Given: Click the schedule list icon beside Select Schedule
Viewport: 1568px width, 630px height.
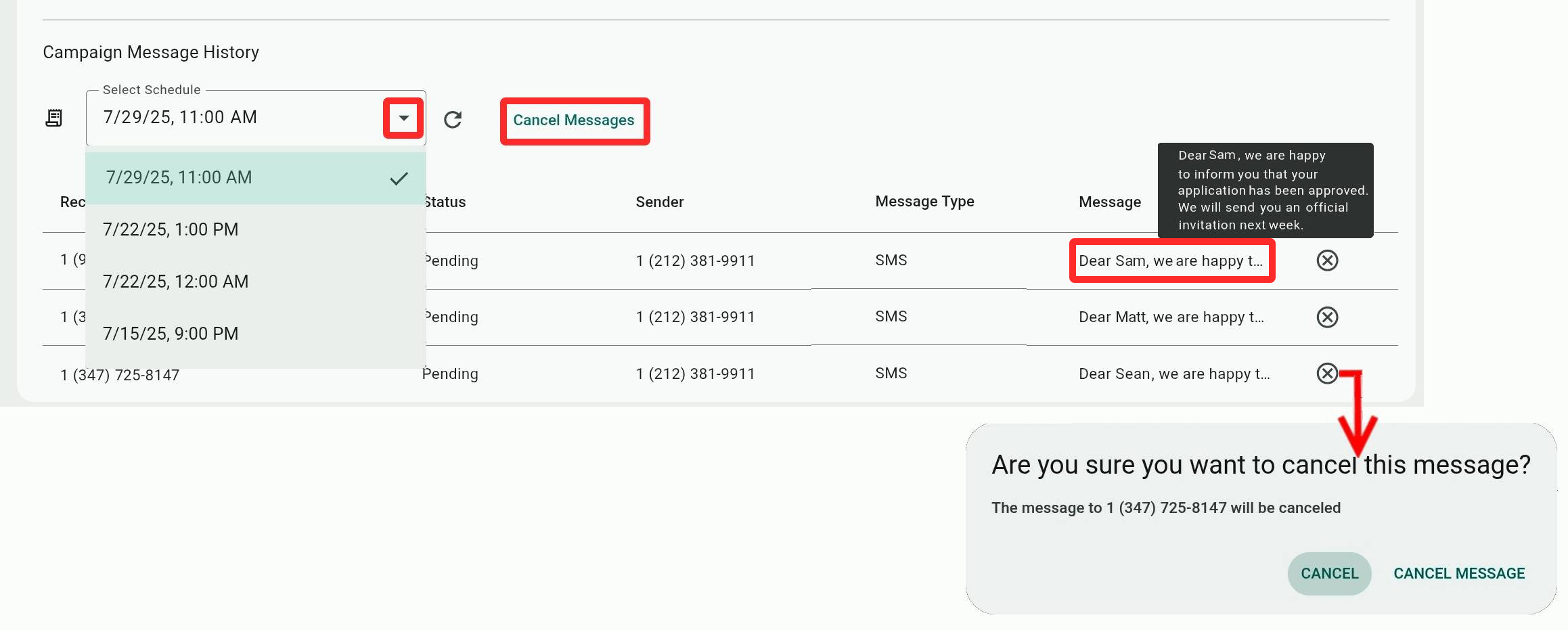Looking at the screenshot, I should (53, 118).
